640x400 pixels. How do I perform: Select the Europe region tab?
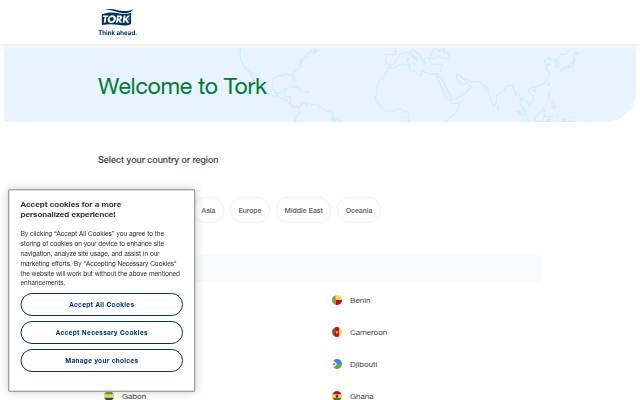coord(250,211)
